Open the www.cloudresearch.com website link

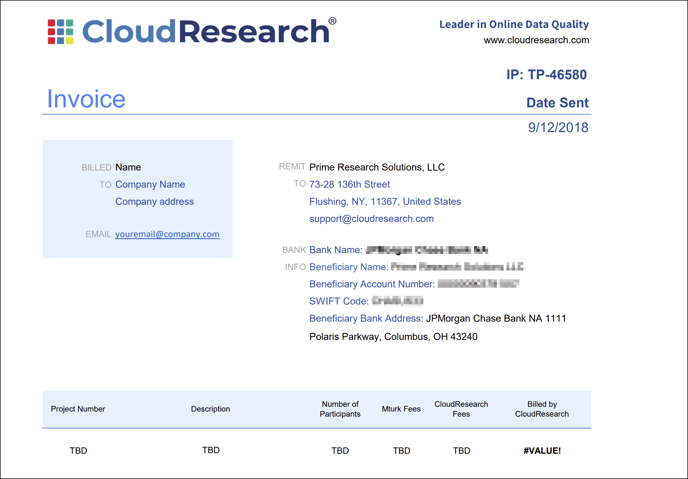(536, 40)
